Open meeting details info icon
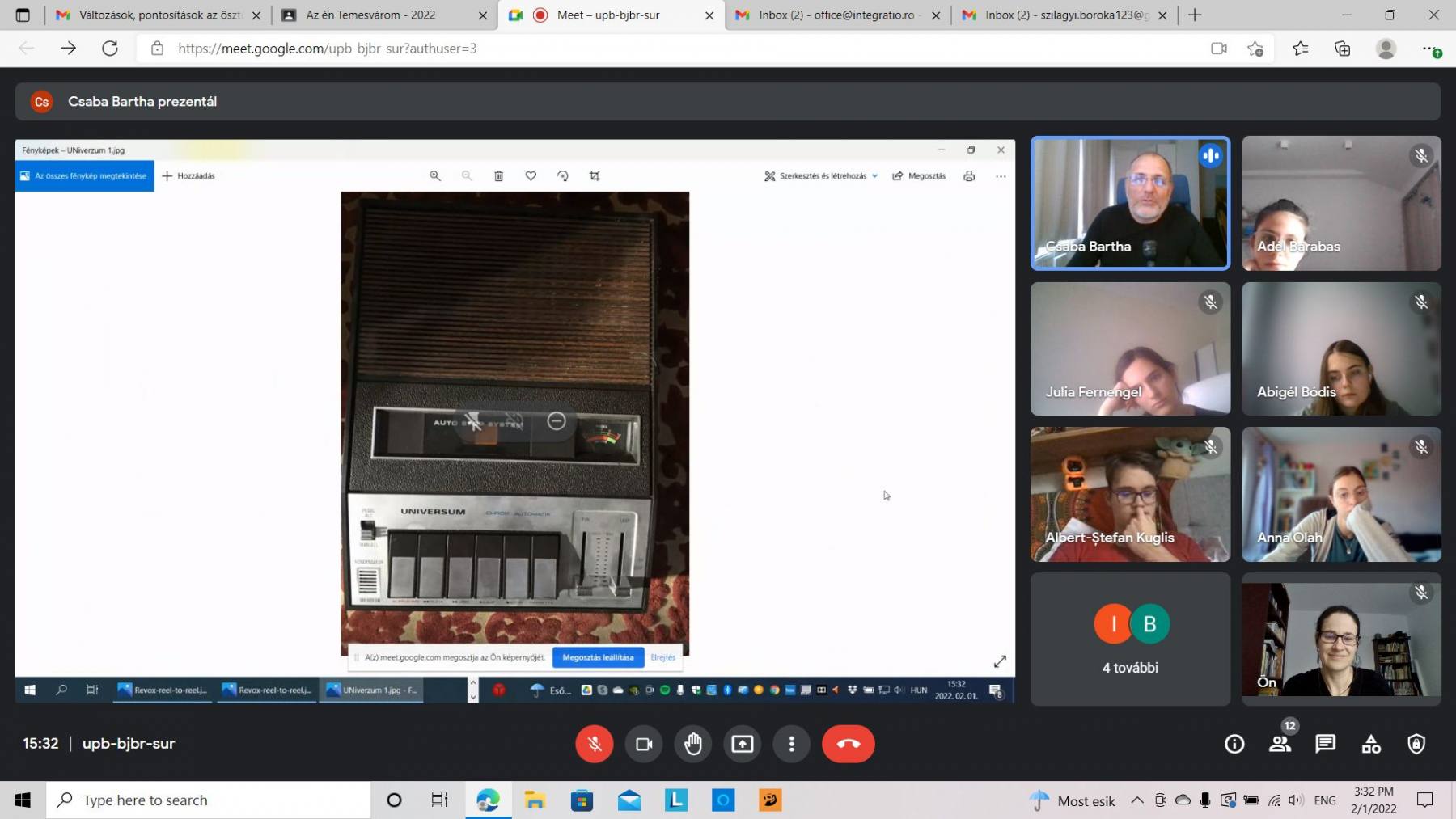1456x819 pixels. pyautogui.click(x=1234, y=744)
